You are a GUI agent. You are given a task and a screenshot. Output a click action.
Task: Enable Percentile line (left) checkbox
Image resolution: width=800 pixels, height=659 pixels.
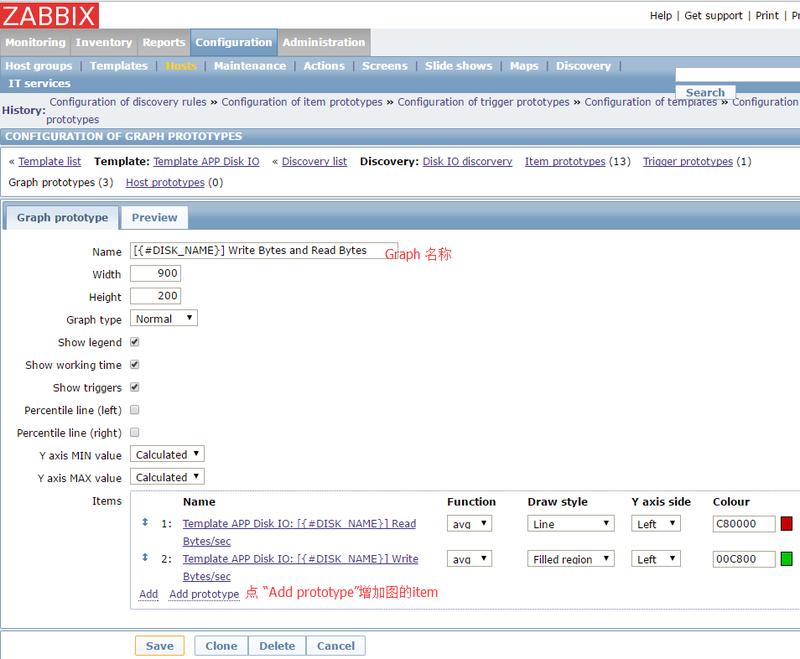point(135,410)
